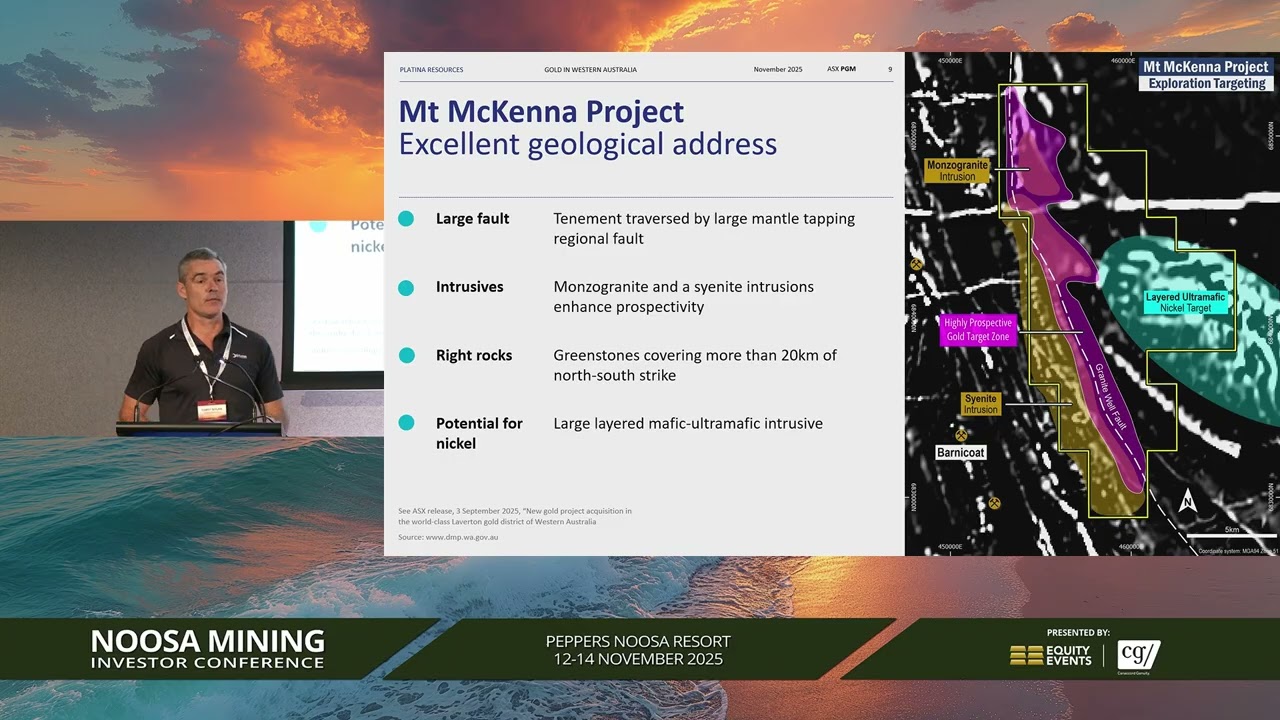Select the speaker video thumbnail

pos(192,329)
